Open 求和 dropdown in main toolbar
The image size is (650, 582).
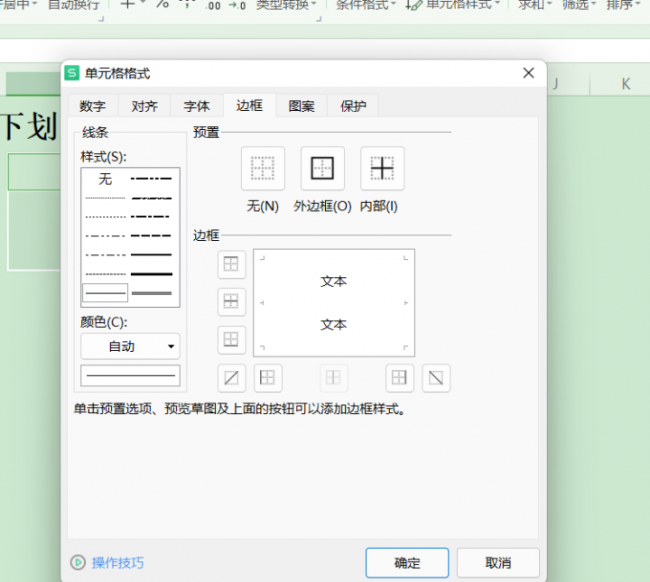coord(535,5)
